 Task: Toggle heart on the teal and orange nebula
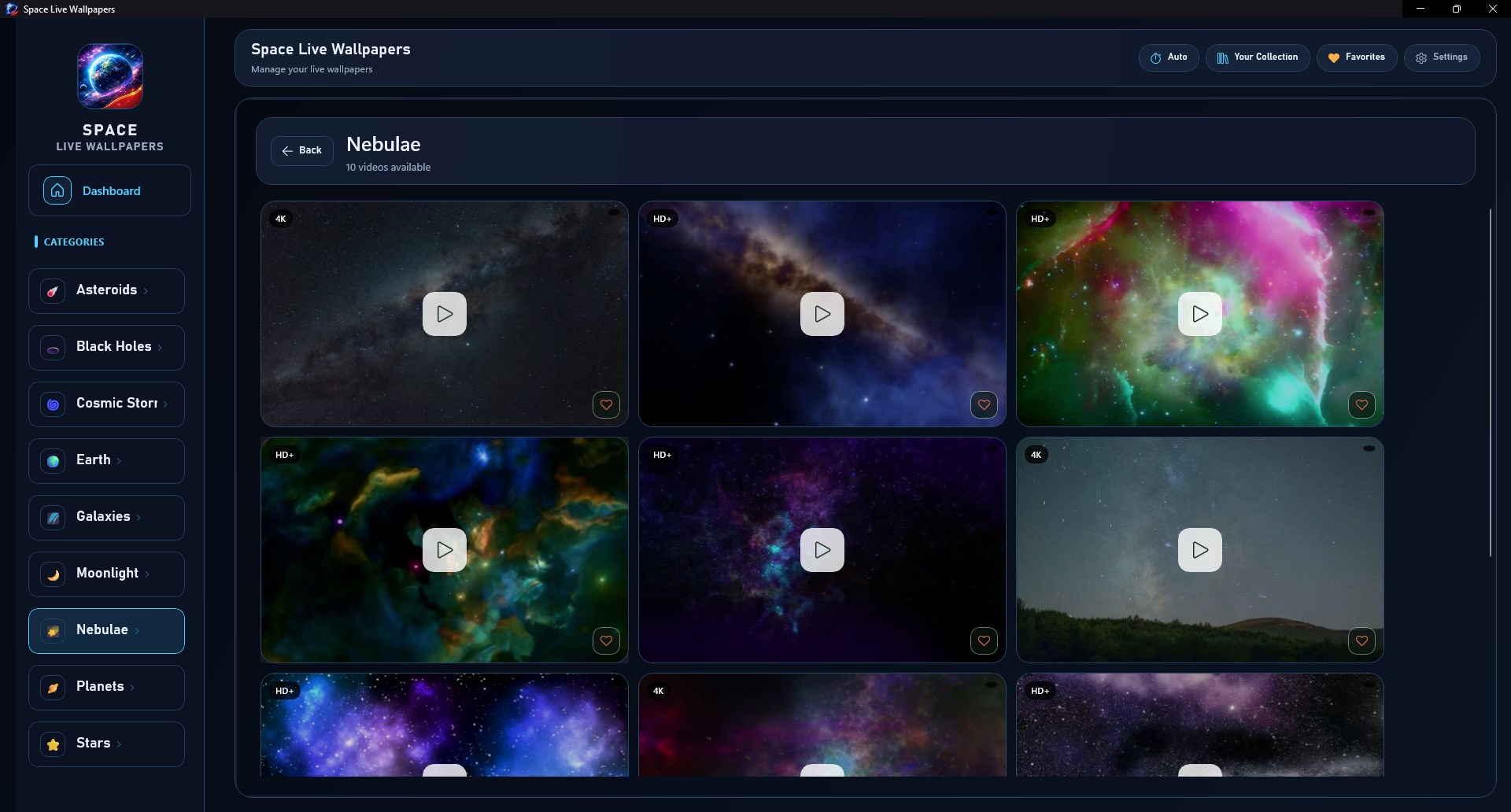pos(606,641)
